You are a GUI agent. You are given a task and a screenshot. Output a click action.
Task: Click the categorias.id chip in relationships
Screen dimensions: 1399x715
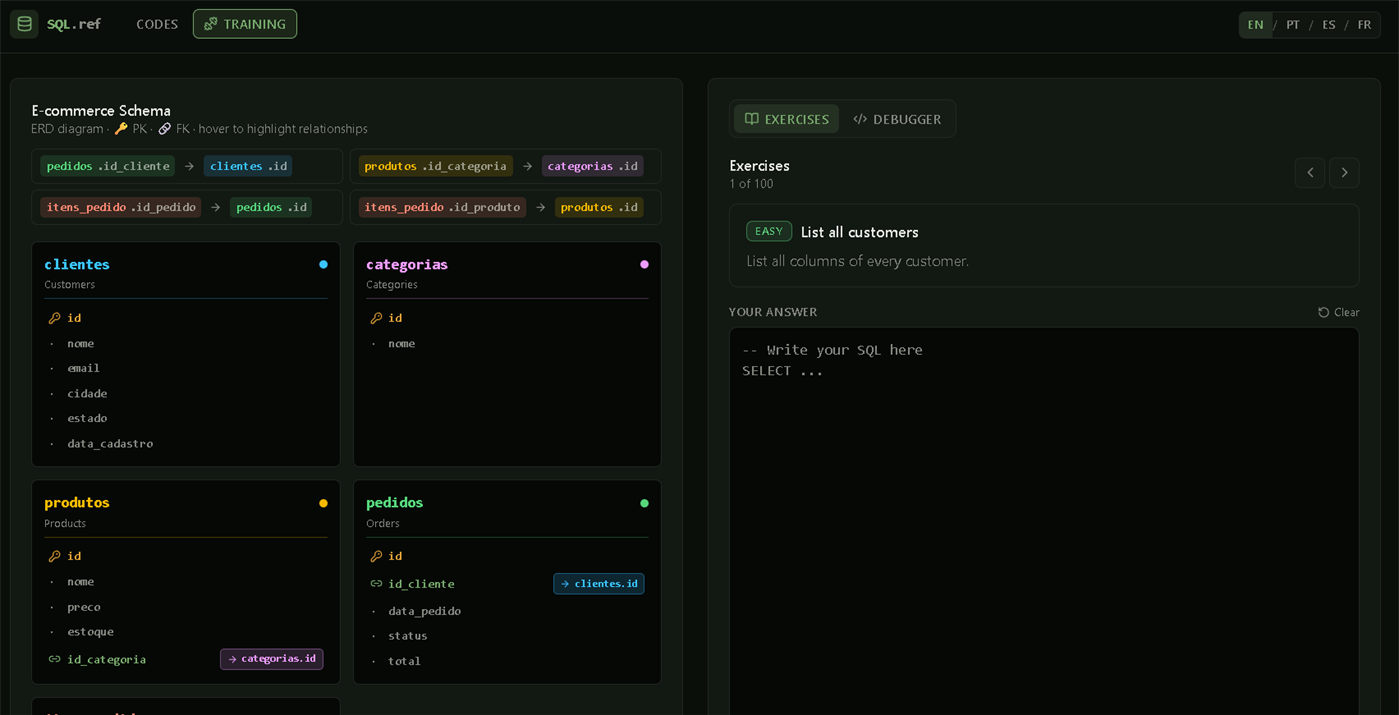tap(592, 166)
